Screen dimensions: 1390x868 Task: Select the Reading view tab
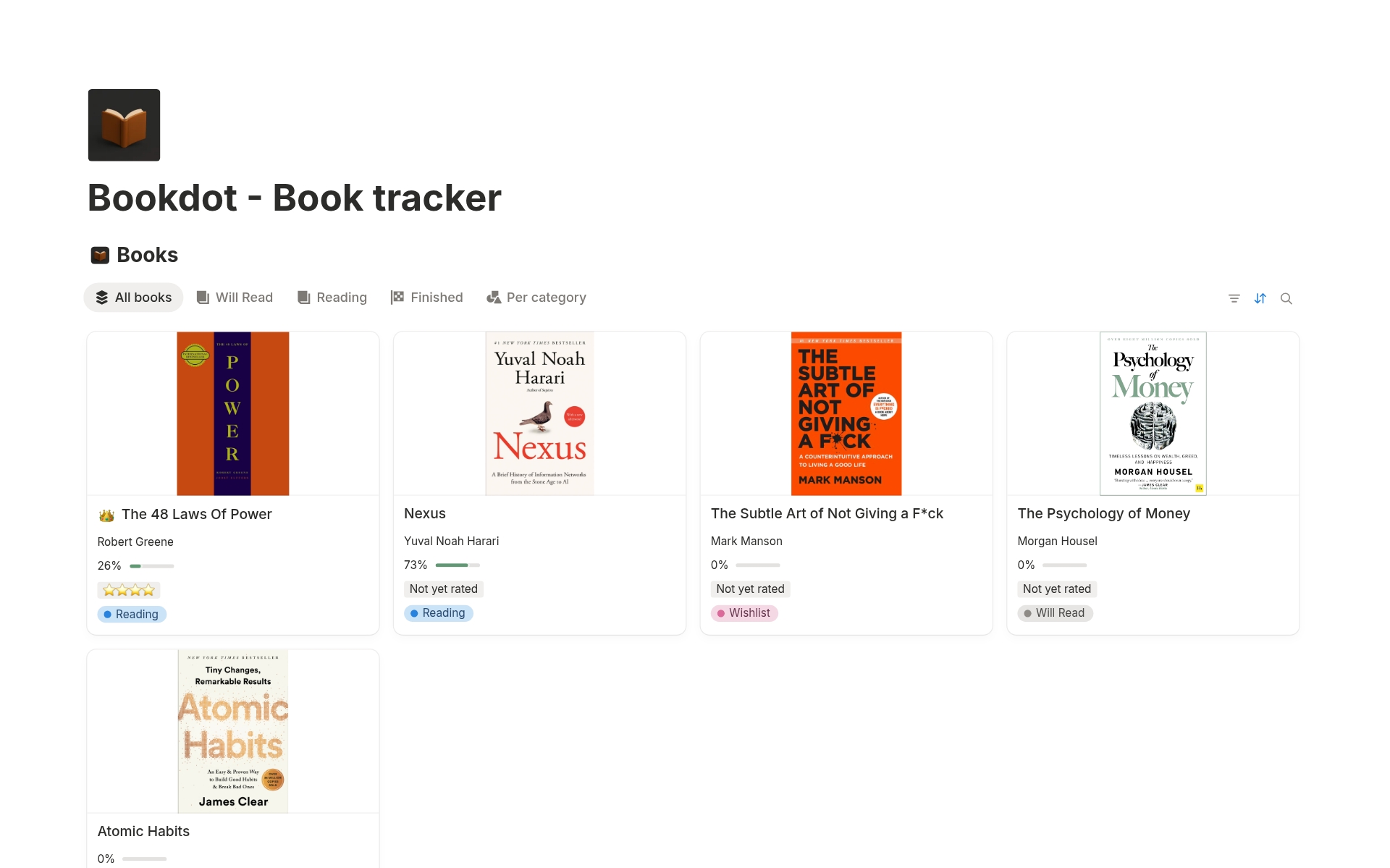pos(341,297)
